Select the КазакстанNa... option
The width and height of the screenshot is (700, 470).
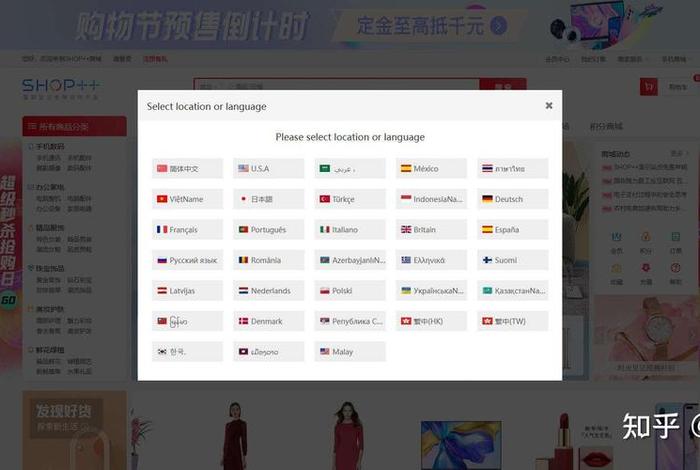(x=512, y=291)
